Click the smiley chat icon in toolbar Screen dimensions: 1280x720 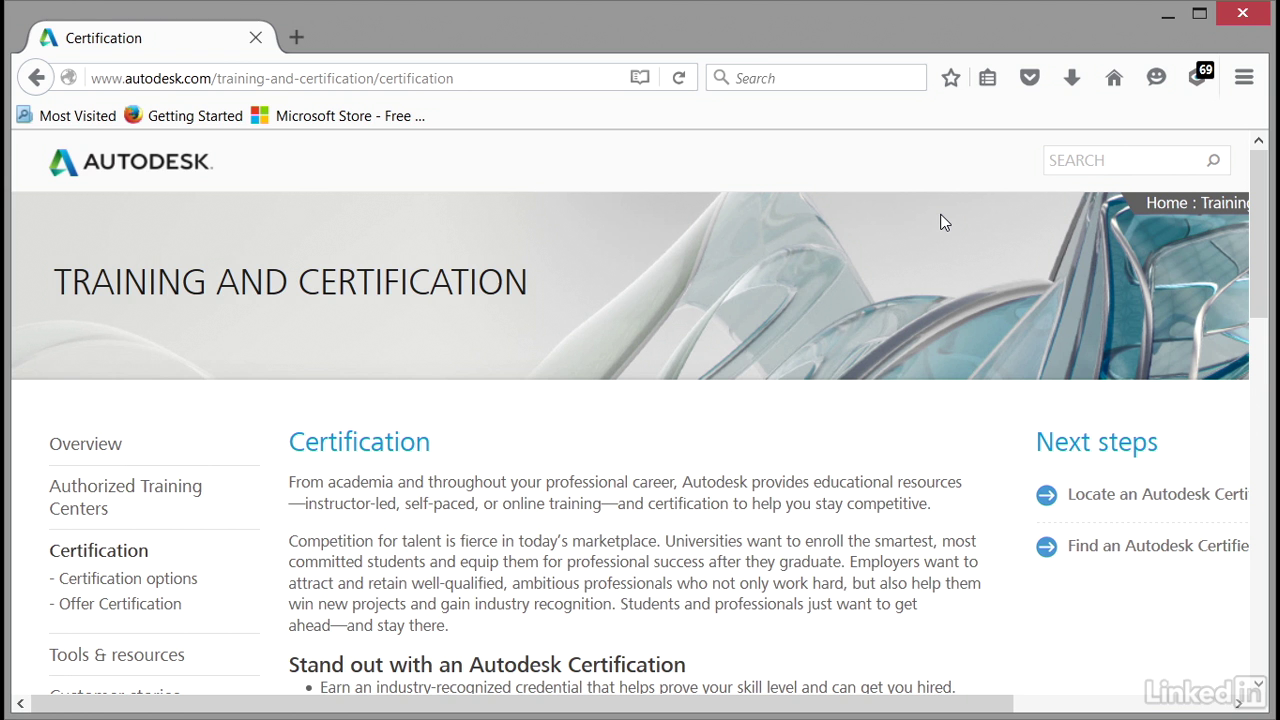tap(1156, 77)
